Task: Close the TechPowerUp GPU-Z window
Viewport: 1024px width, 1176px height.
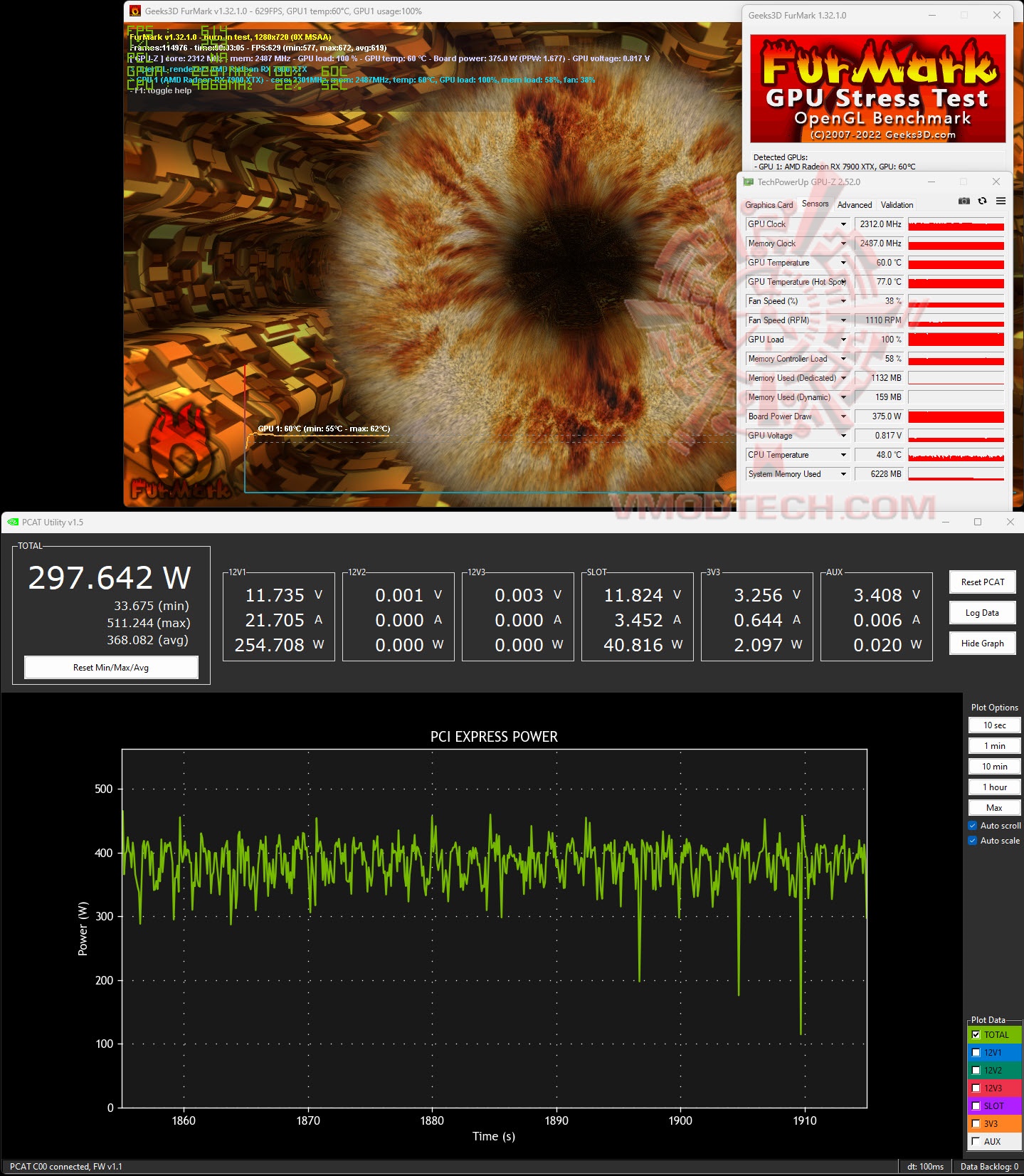Action: pyautogui.click(x=996, y=182)
